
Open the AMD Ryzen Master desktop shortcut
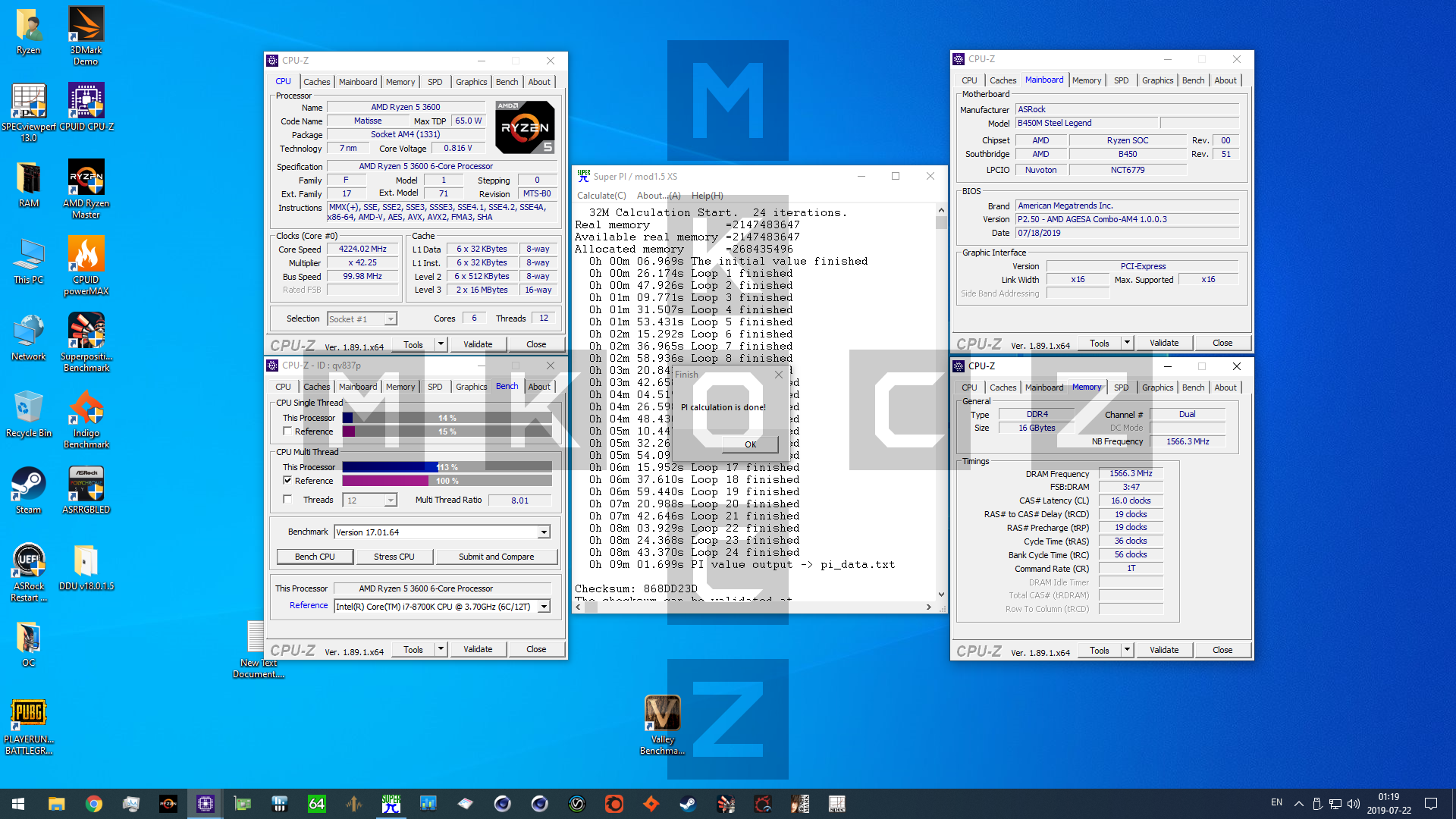(x=86, y=190)
